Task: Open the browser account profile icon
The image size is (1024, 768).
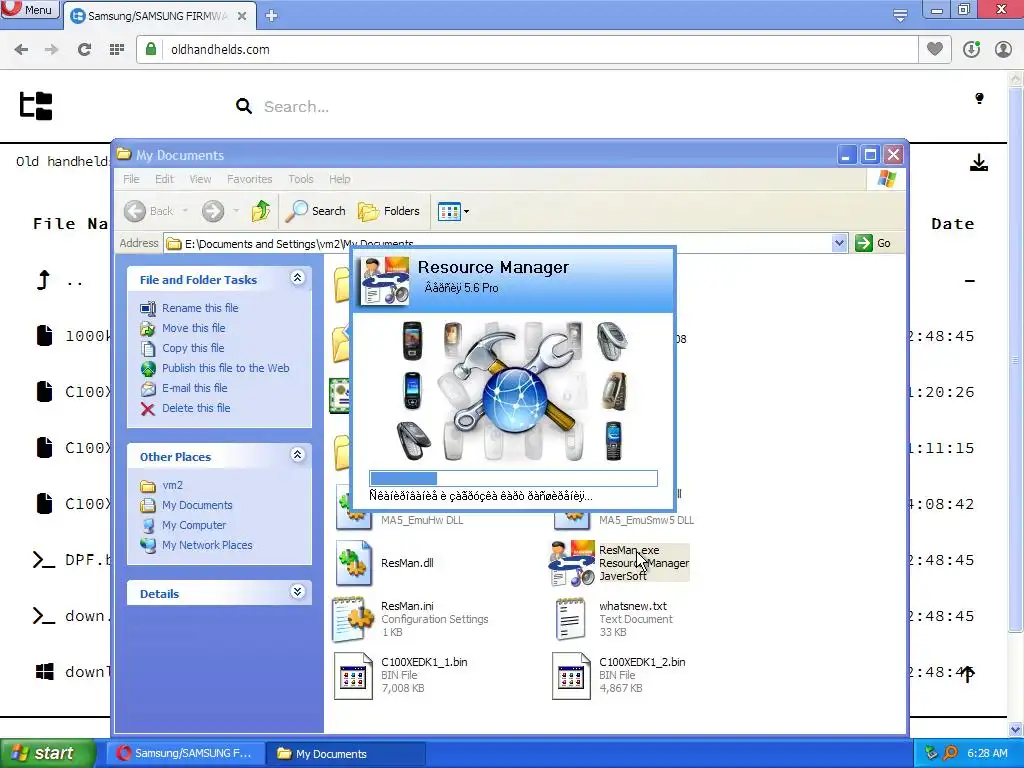Action: pos(1003,50)
